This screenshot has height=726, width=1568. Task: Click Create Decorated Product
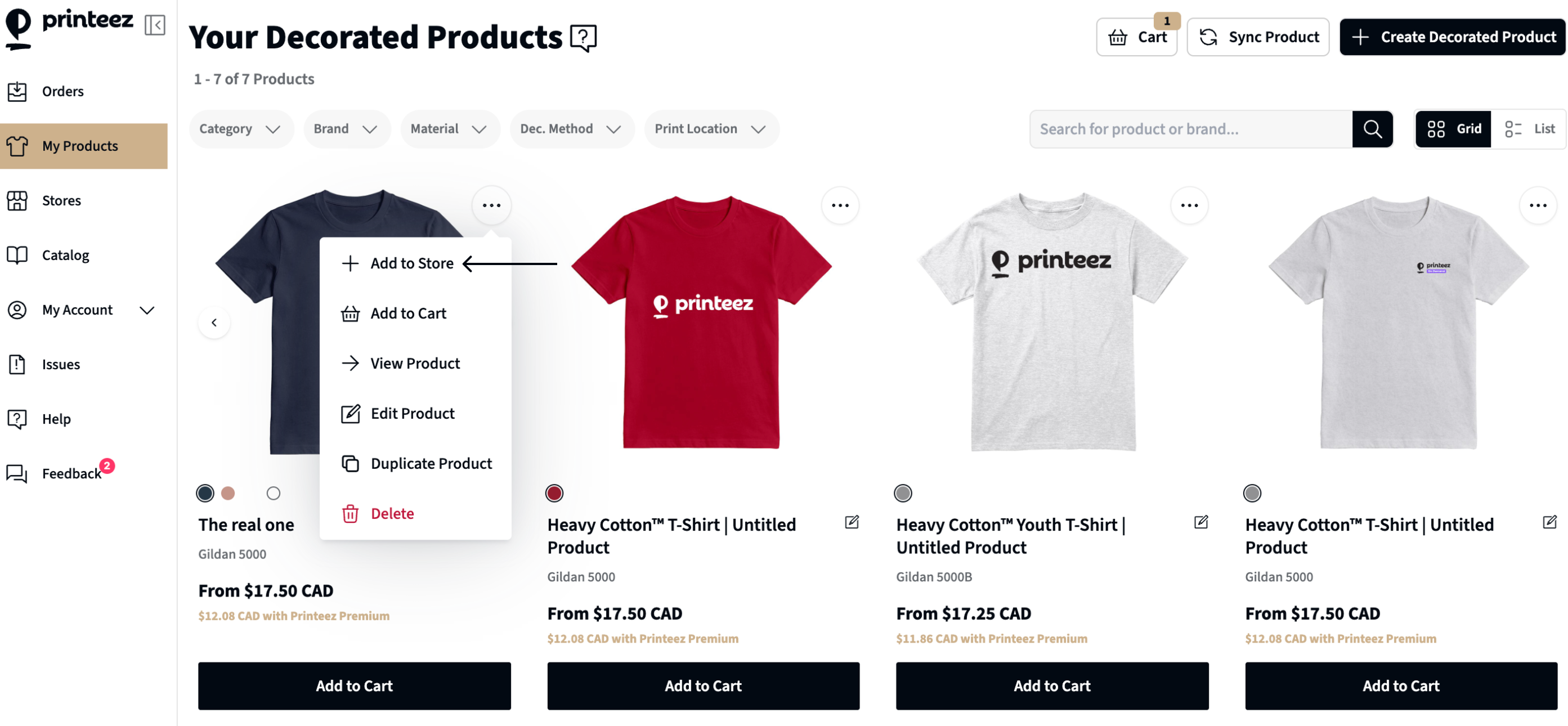coord(1451,37)
